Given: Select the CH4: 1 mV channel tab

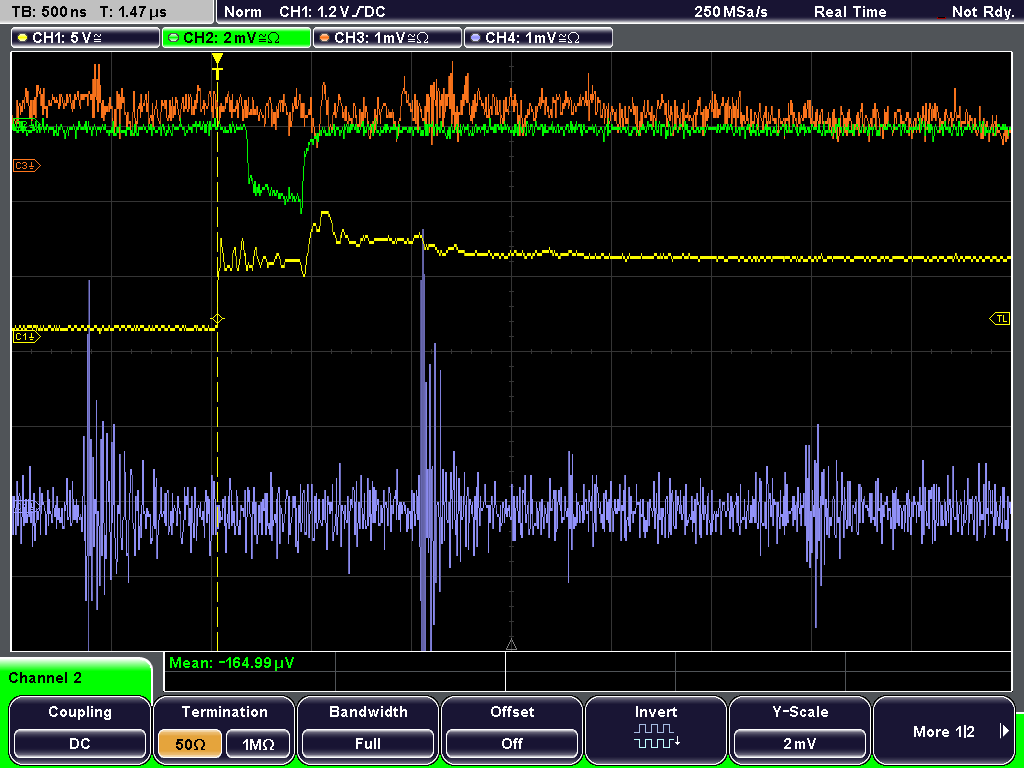Looking at the screenshot, I should (538, 38).
